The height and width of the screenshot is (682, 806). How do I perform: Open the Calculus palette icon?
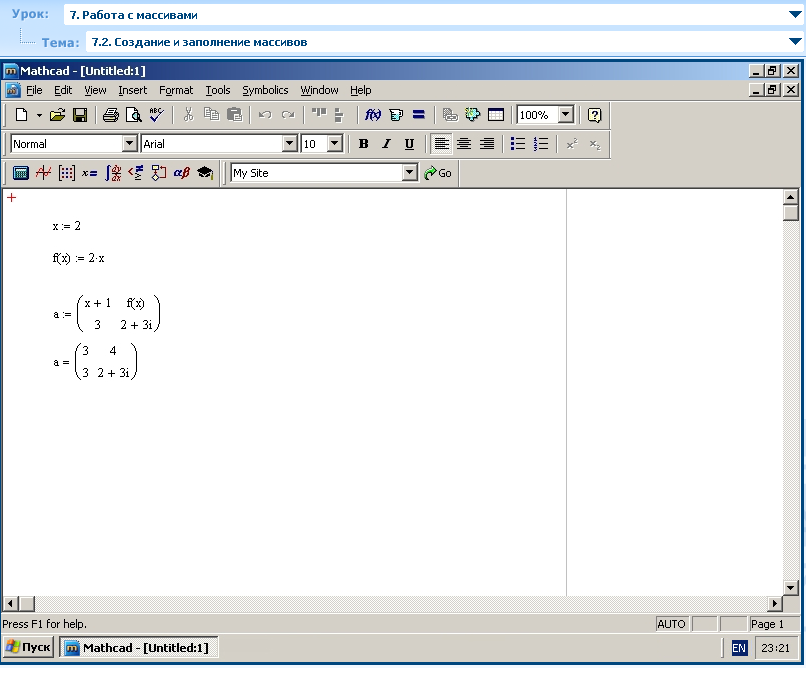(x=113, y=173)
